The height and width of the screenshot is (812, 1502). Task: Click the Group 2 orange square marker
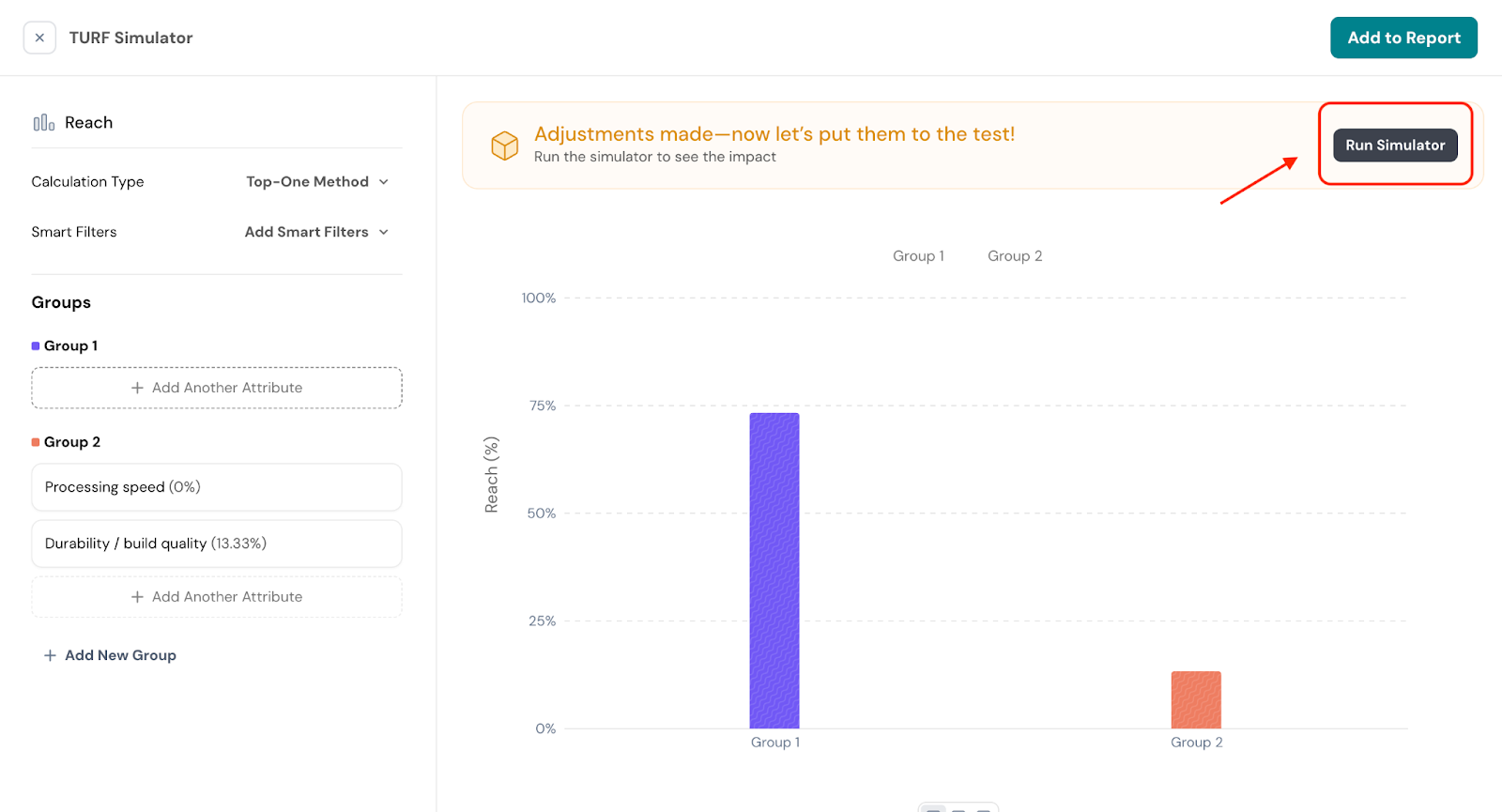(36, 442)
